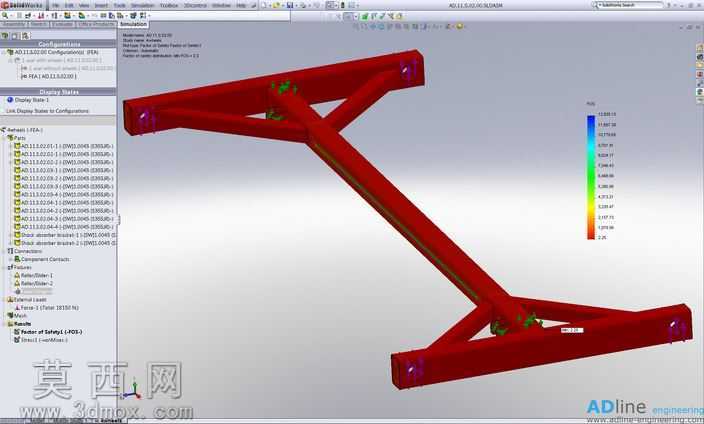Select AD.11.5.02.00 Configuration(s) (FEA) root item
Screen dimensions: 704x424
tap(56, 52)
